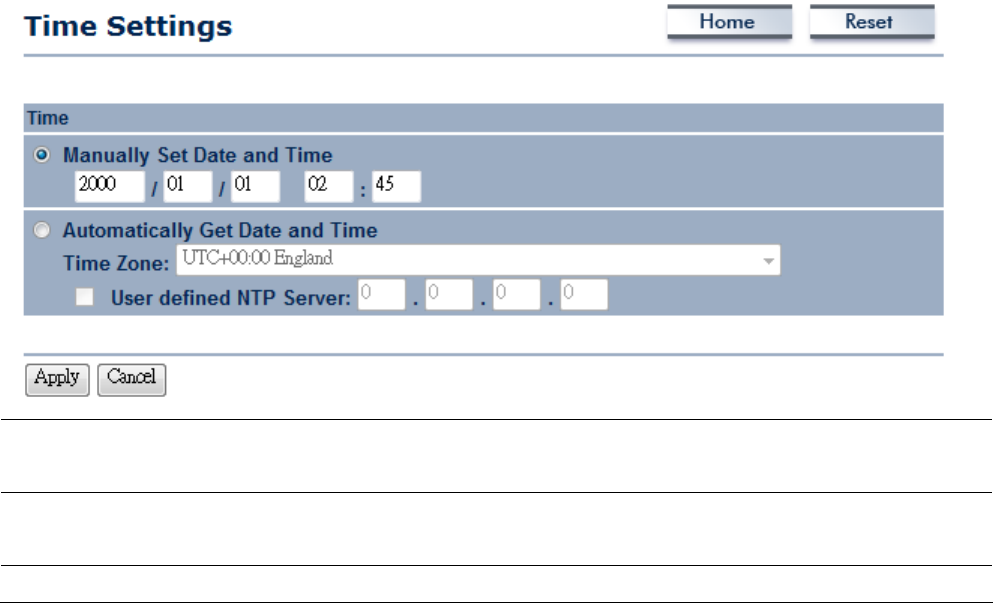The height and width of the screenshot is (603, 993).
Task: Click second NTP Server octet field
Action: [449, 295]
